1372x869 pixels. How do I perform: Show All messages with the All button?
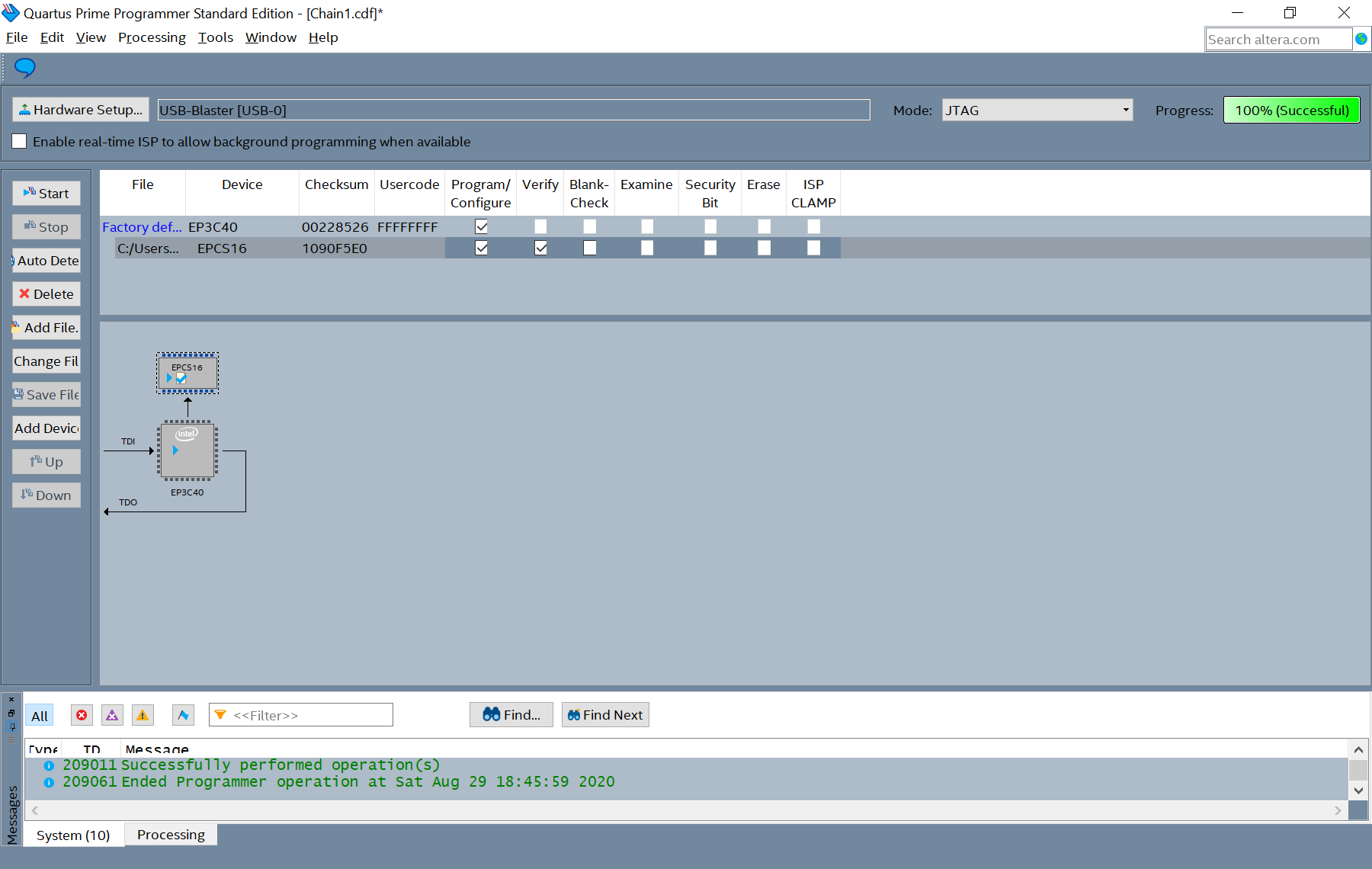click(40, 716)
